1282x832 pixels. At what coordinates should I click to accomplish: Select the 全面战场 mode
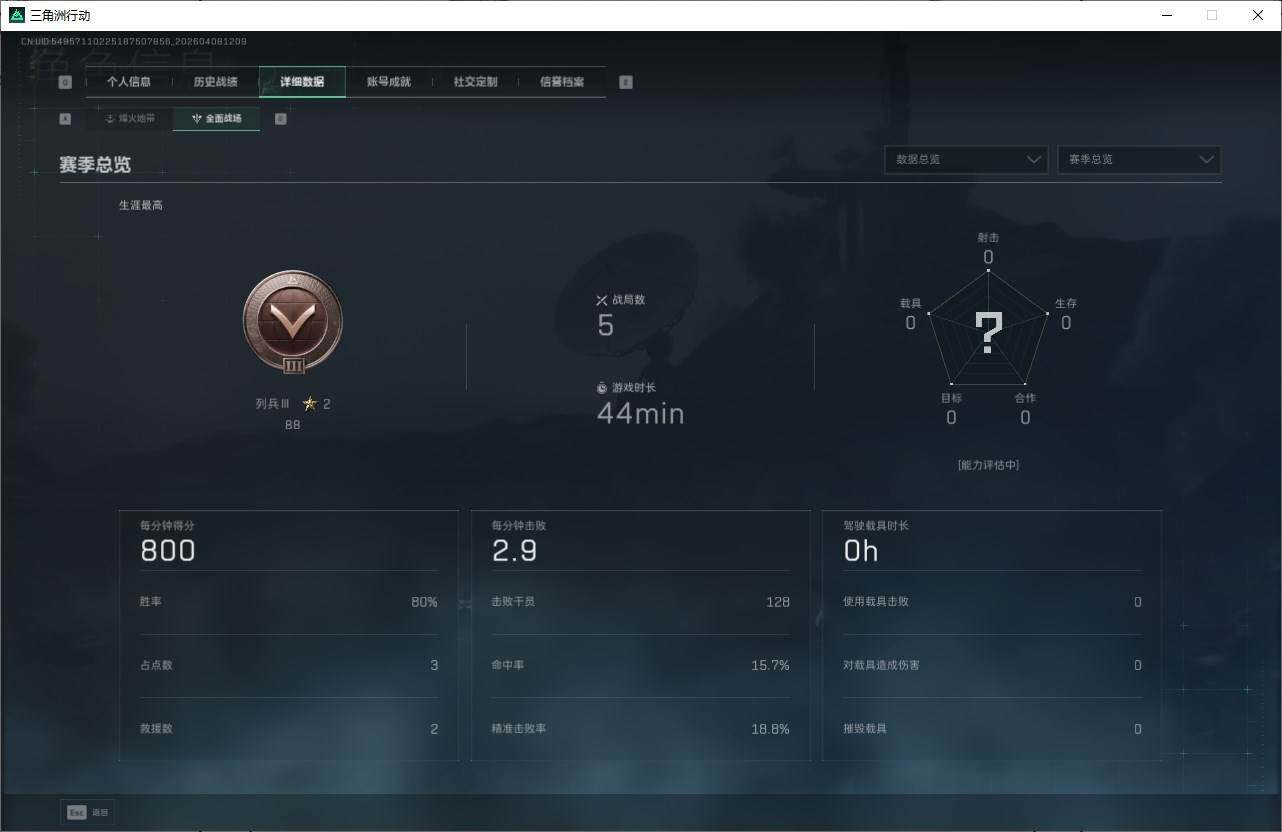216,118
